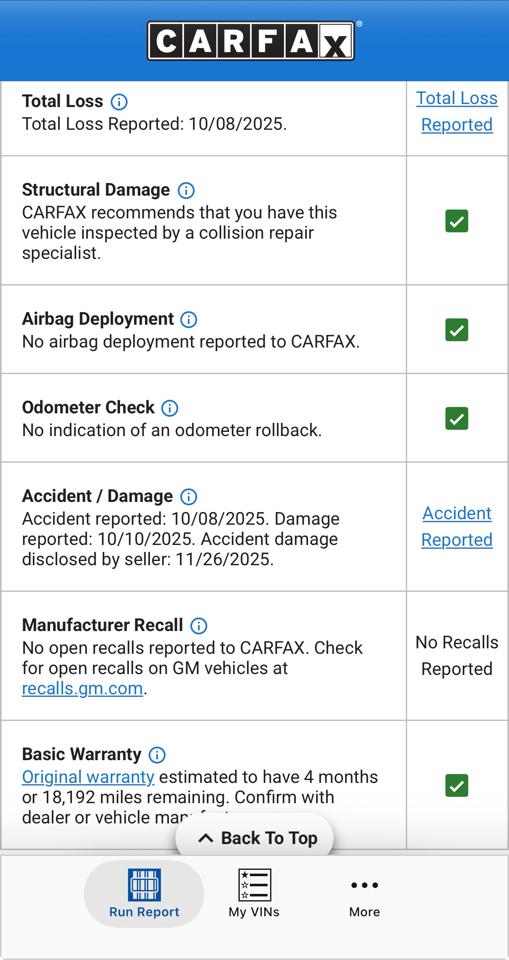Tap the Accident / Damage info icon
509x960 pixels.
point(188,497)
